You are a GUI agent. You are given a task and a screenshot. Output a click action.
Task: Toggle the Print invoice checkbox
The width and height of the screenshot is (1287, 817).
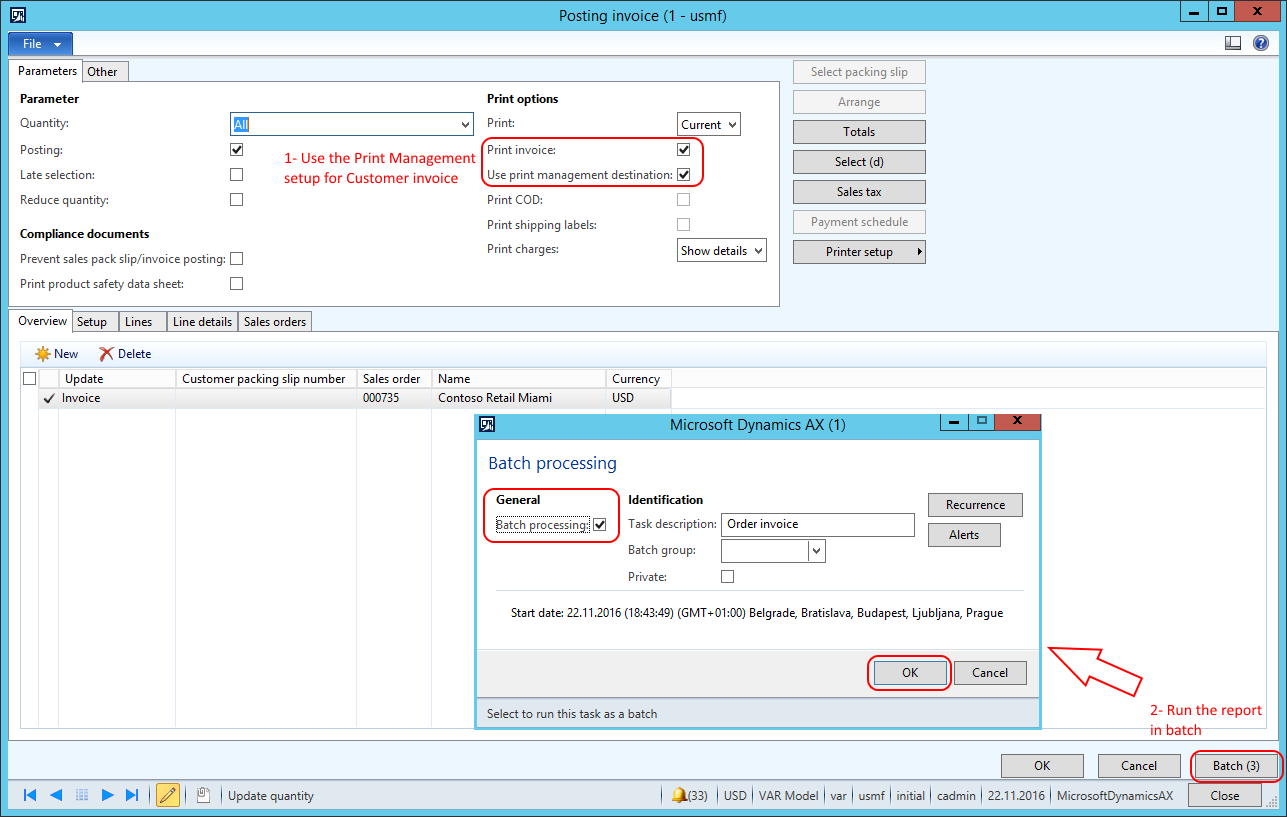[x=683, y=150]
